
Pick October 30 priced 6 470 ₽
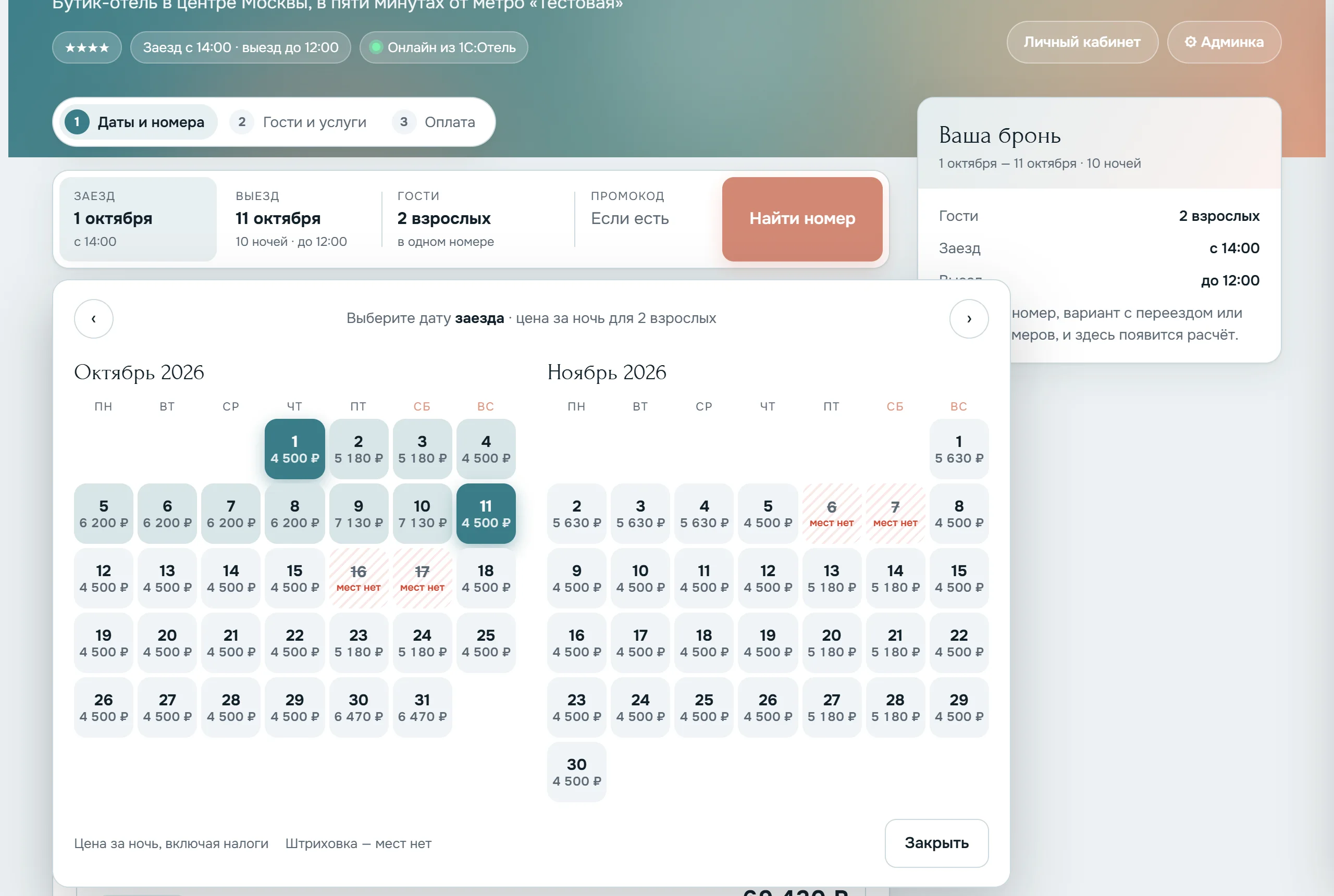pyautogui.click(x=359, y=707)
